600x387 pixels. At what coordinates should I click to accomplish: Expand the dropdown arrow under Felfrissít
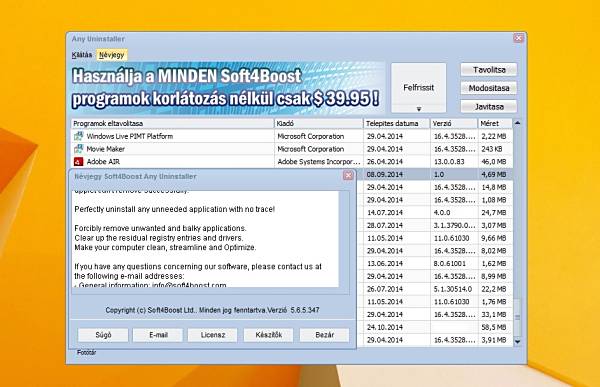(419, 109)
